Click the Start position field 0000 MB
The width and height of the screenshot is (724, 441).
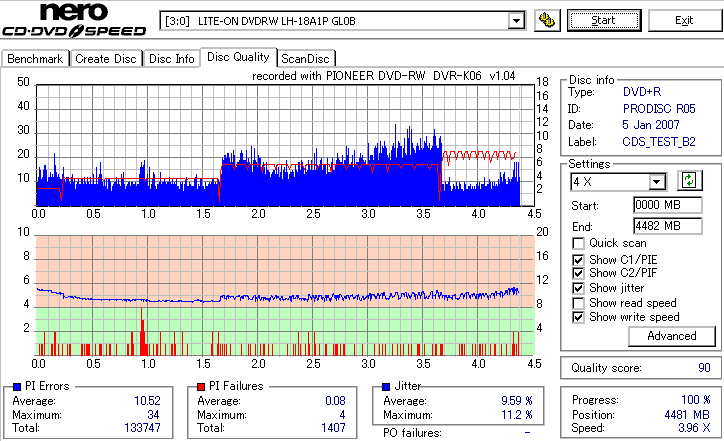click(668, 205)
